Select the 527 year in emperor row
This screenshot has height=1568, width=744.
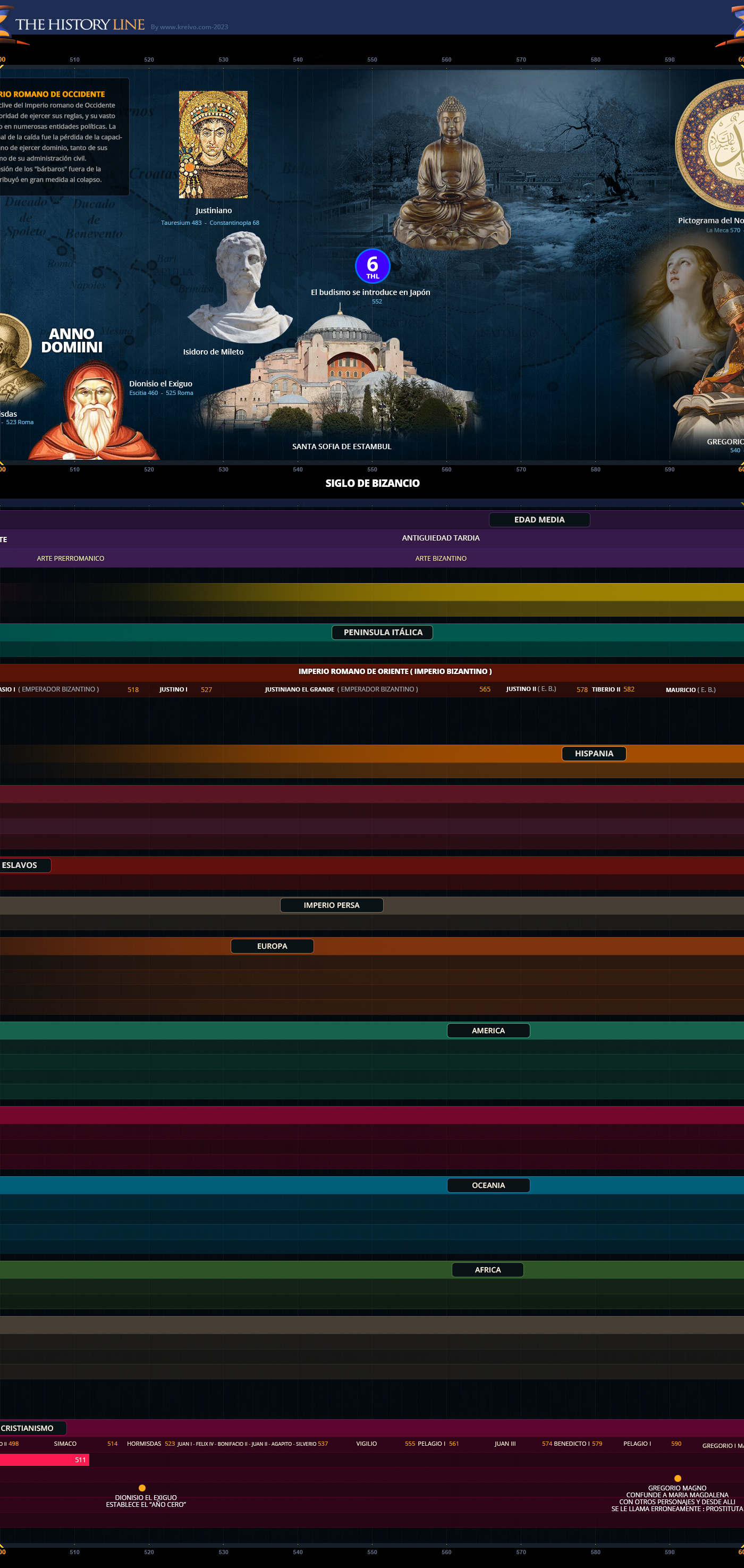tap(206, 689)
